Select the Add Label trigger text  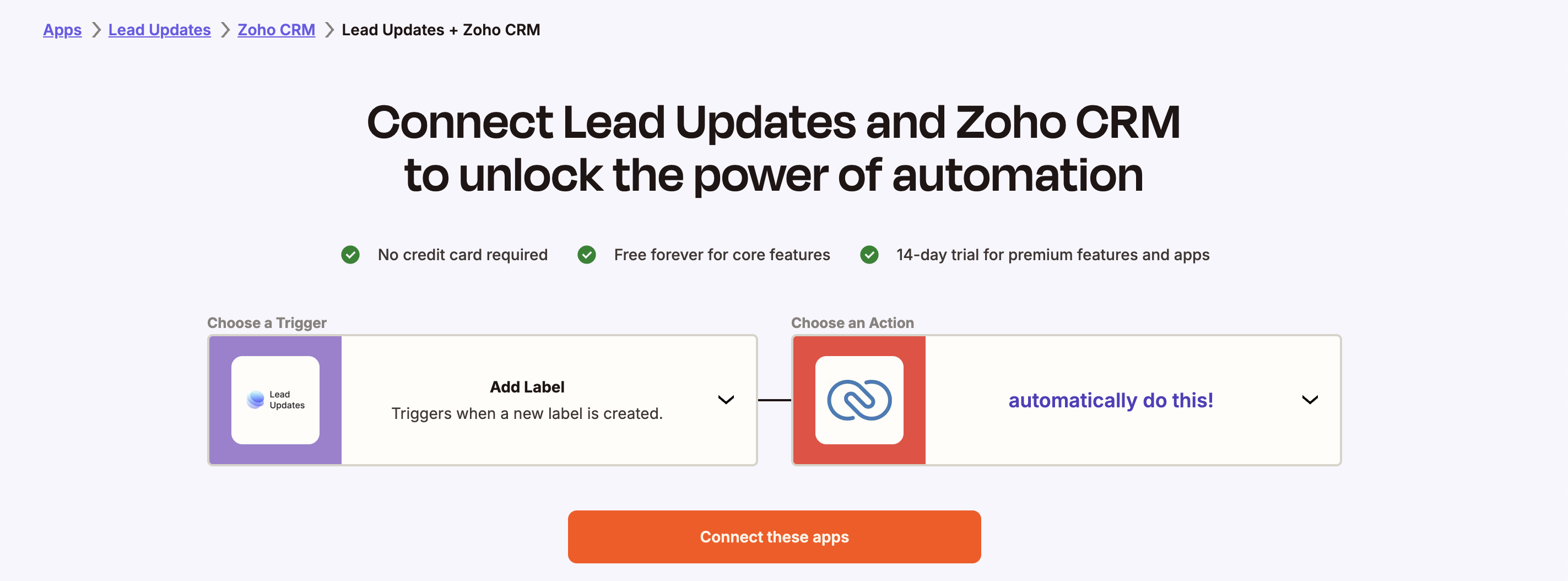click(x=527, y=388)
